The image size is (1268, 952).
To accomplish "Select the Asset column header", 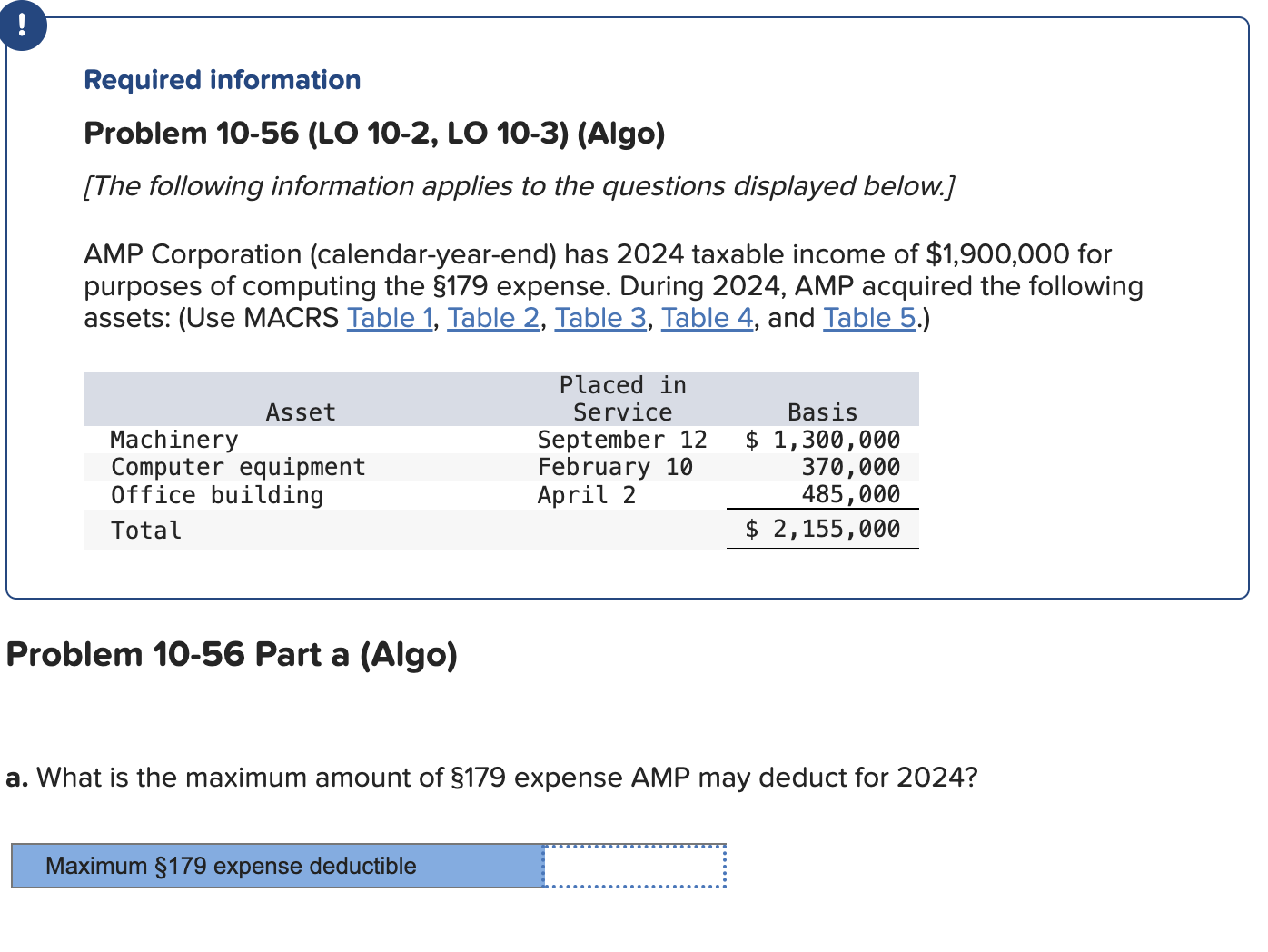I will [x=301, y=412].
